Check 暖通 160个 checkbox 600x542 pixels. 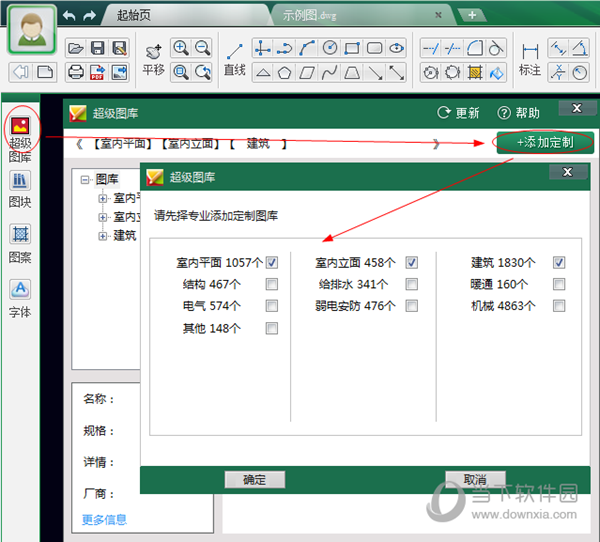click(x=559, y=284)
